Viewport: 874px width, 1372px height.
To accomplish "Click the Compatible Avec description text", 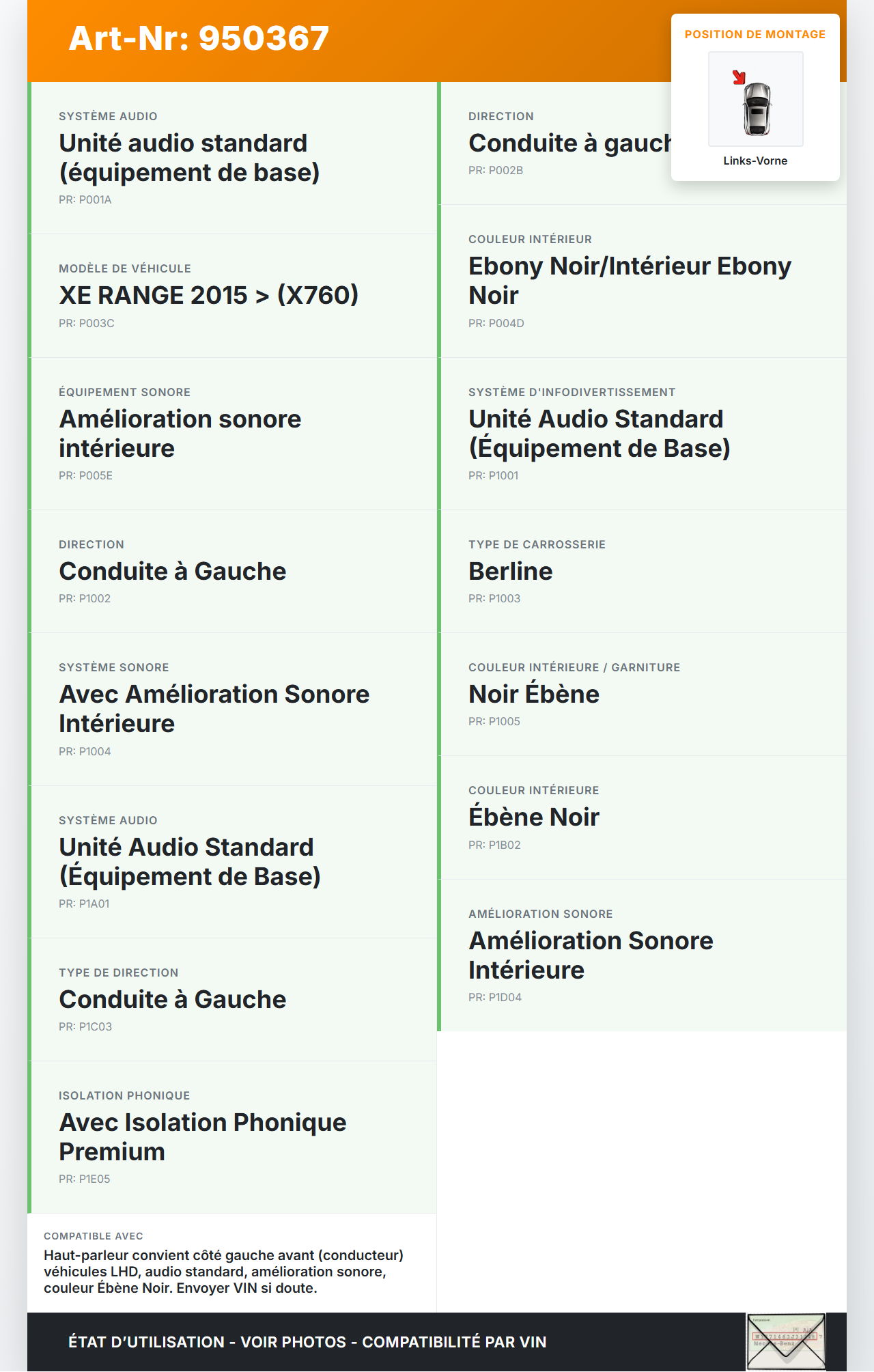I will pos(223,1272).
